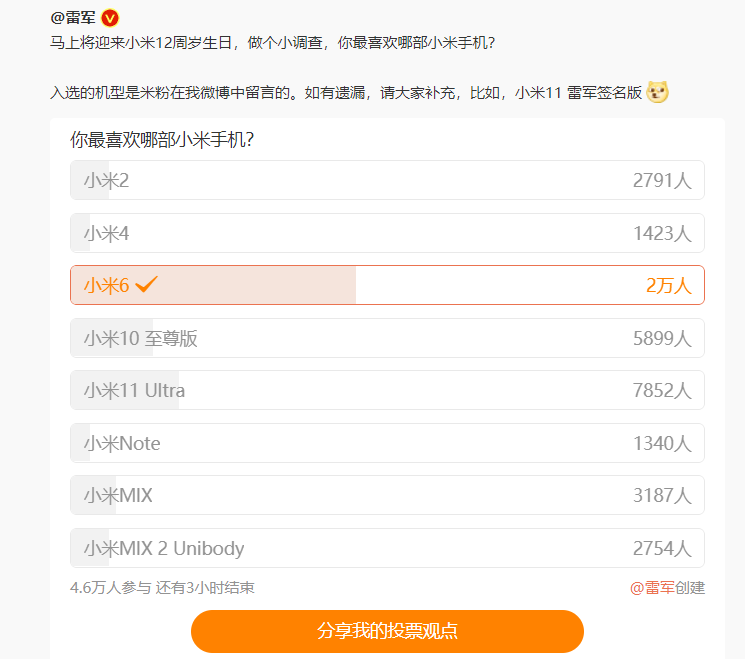Choose the 小米6 poll option
Screen dimensions: 745x659
387,285
